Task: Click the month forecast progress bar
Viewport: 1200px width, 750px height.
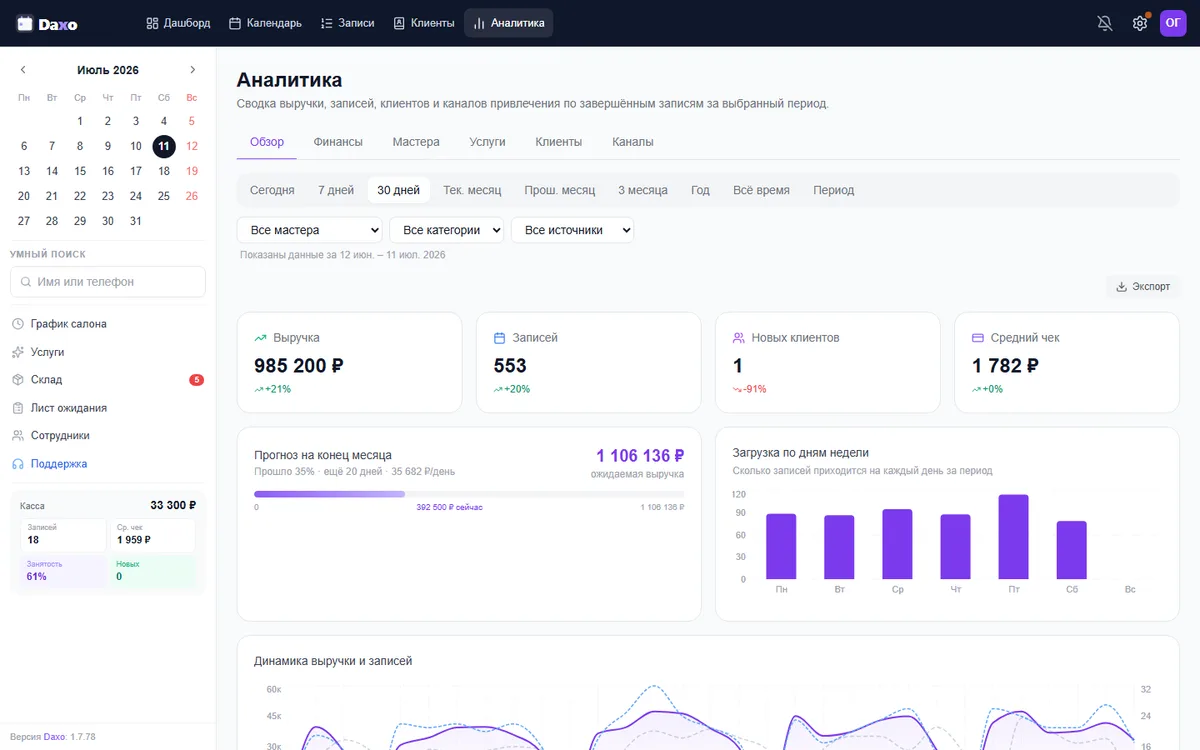Action: [x=469, y=494]
